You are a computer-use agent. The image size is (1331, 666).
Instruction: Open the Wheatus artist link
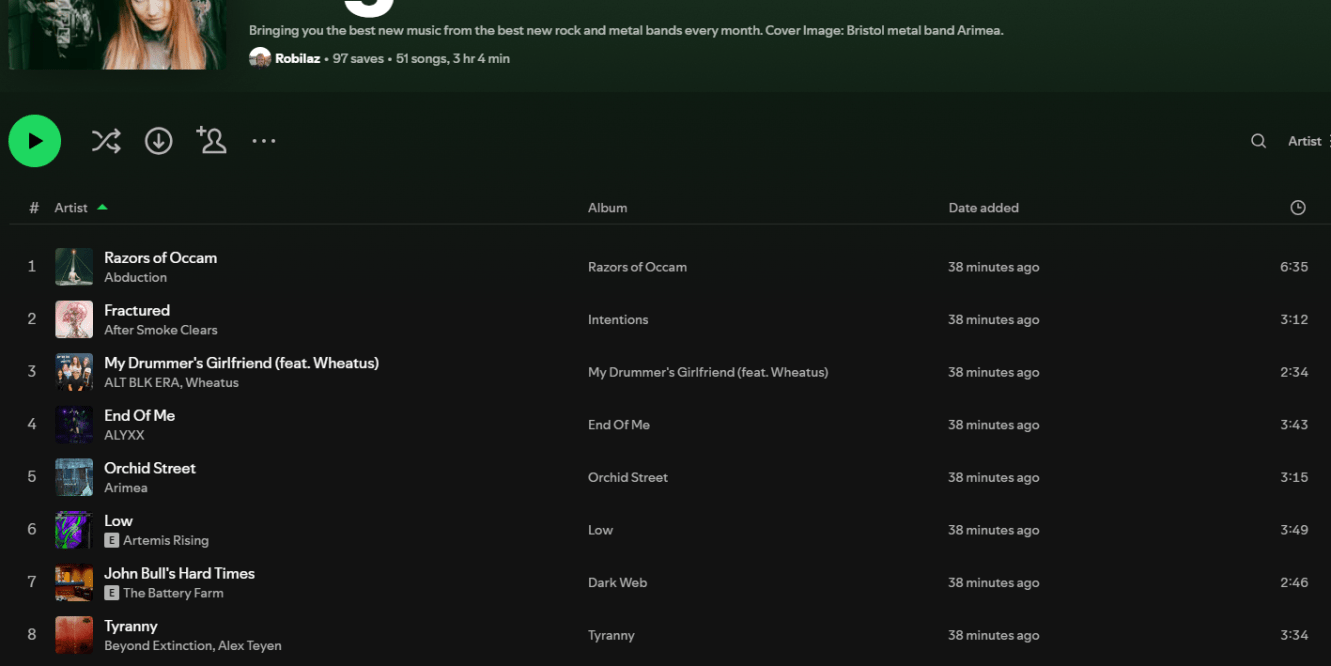212,383
